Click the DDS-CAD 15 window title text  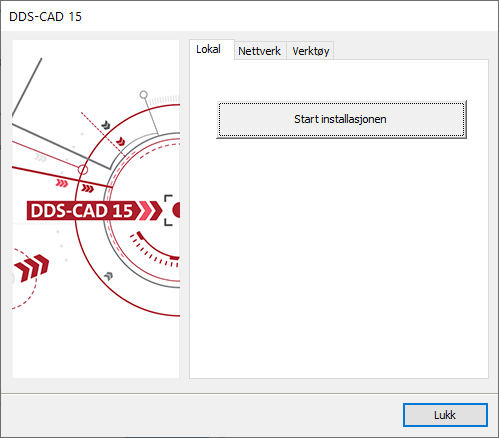coord(45,17)
